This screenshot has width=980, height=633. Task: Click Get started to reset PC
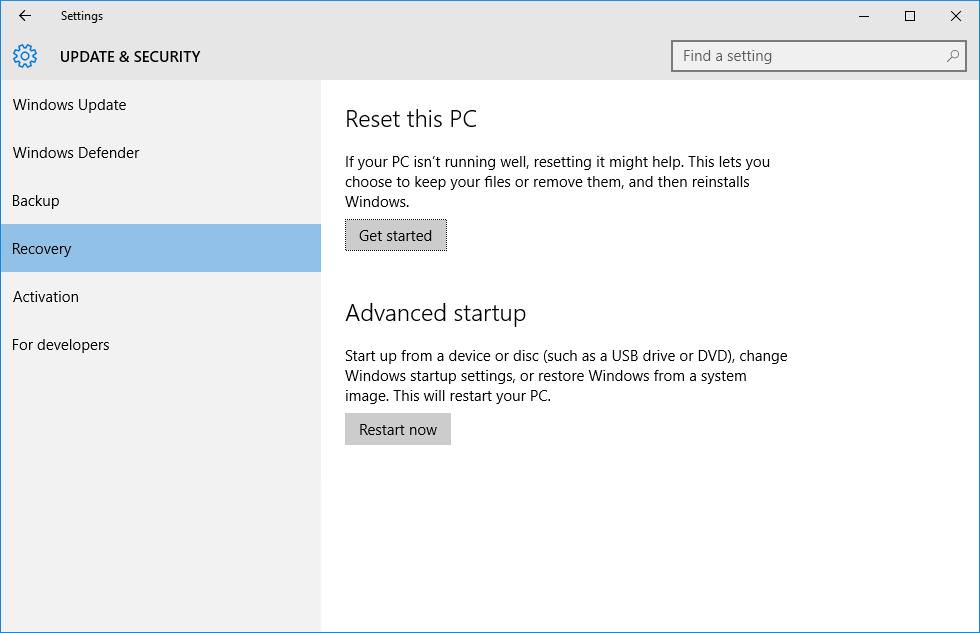[x=396, y=236]
